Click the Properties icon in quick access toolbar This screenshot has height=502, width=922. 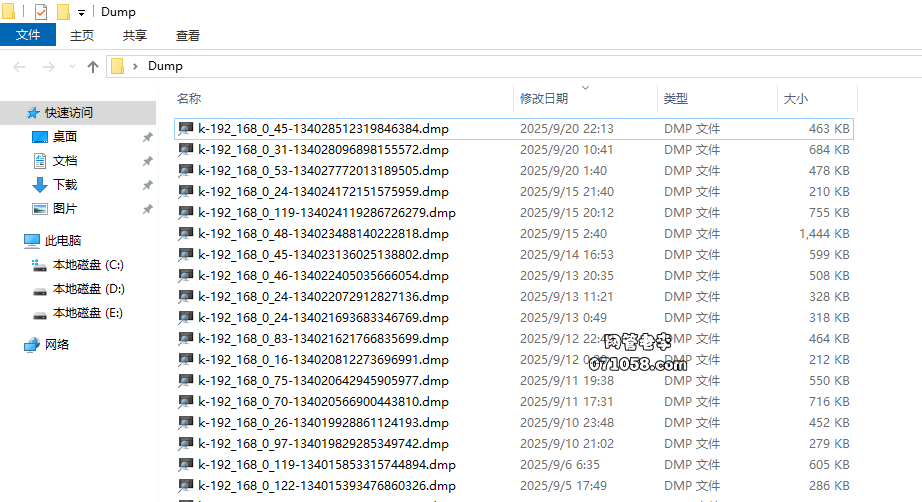(41, 12)
